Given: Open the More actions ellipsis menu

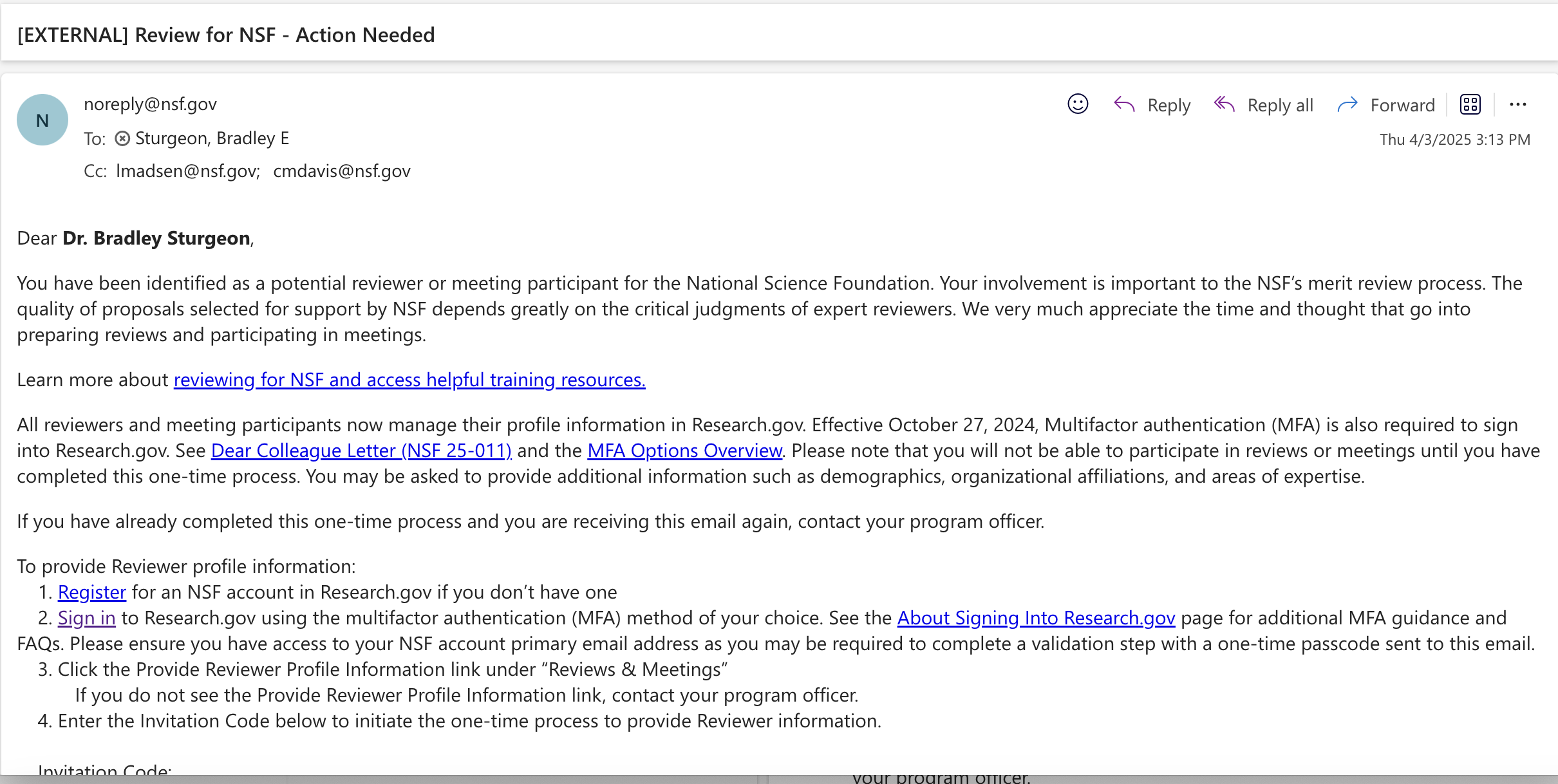Looking at the screenshot, I should tap(1517, 104).
